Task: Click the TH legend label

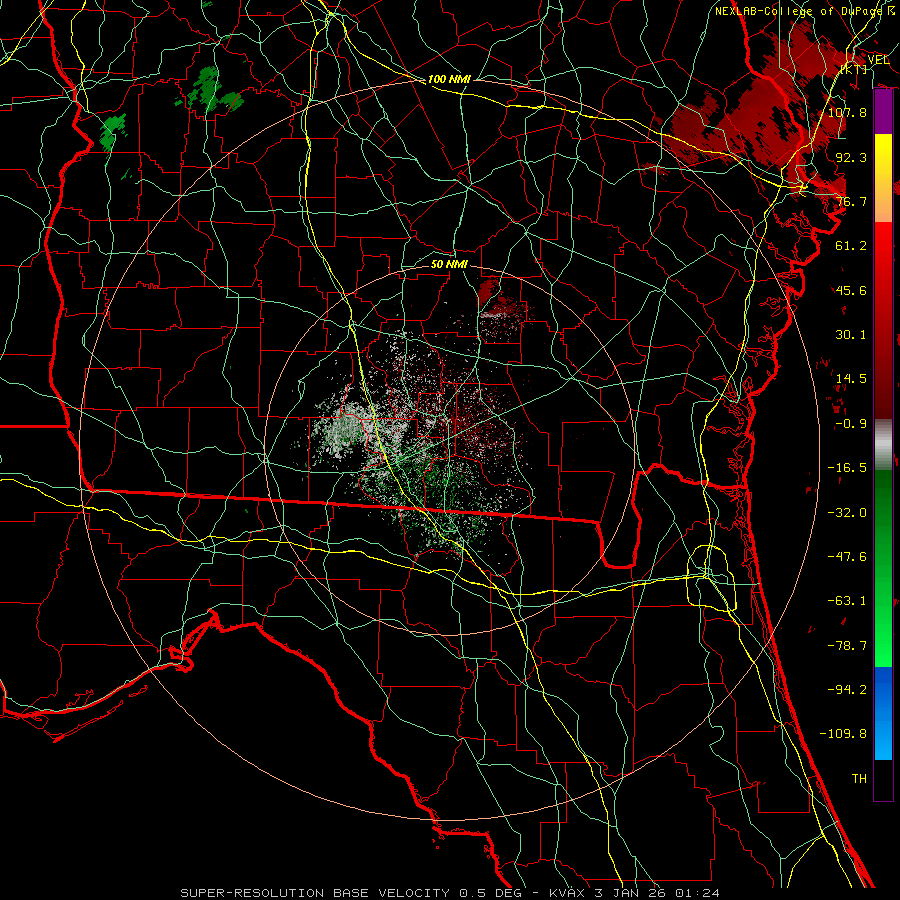Action: [859, 779]
